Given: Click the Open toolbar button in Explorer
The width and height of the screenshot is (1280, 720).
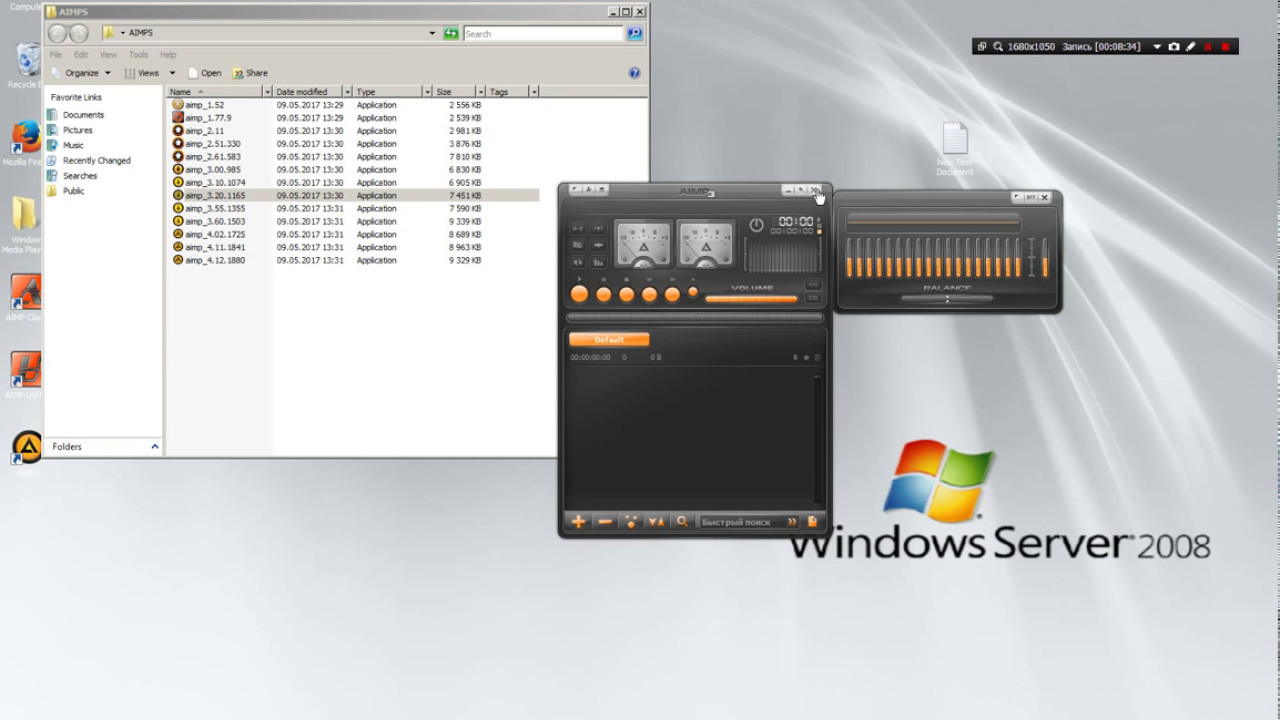Looking at the screenshot, I should (x=204, y=73).
